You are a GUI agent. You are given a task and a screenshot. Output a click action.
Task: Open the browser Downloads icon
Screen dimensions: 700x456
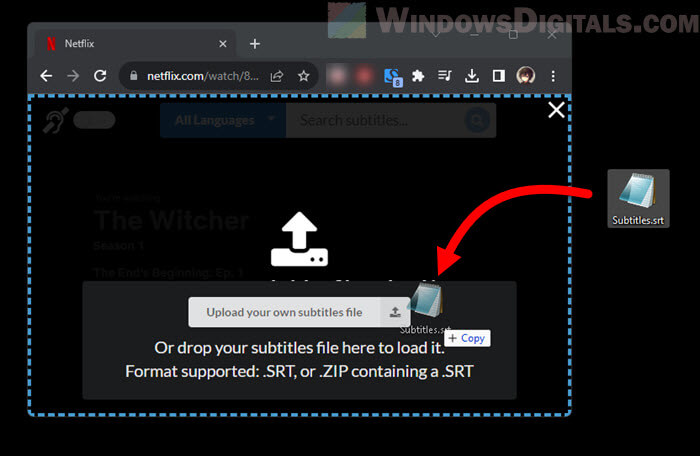pyautogui.click(x=471, y=76)
